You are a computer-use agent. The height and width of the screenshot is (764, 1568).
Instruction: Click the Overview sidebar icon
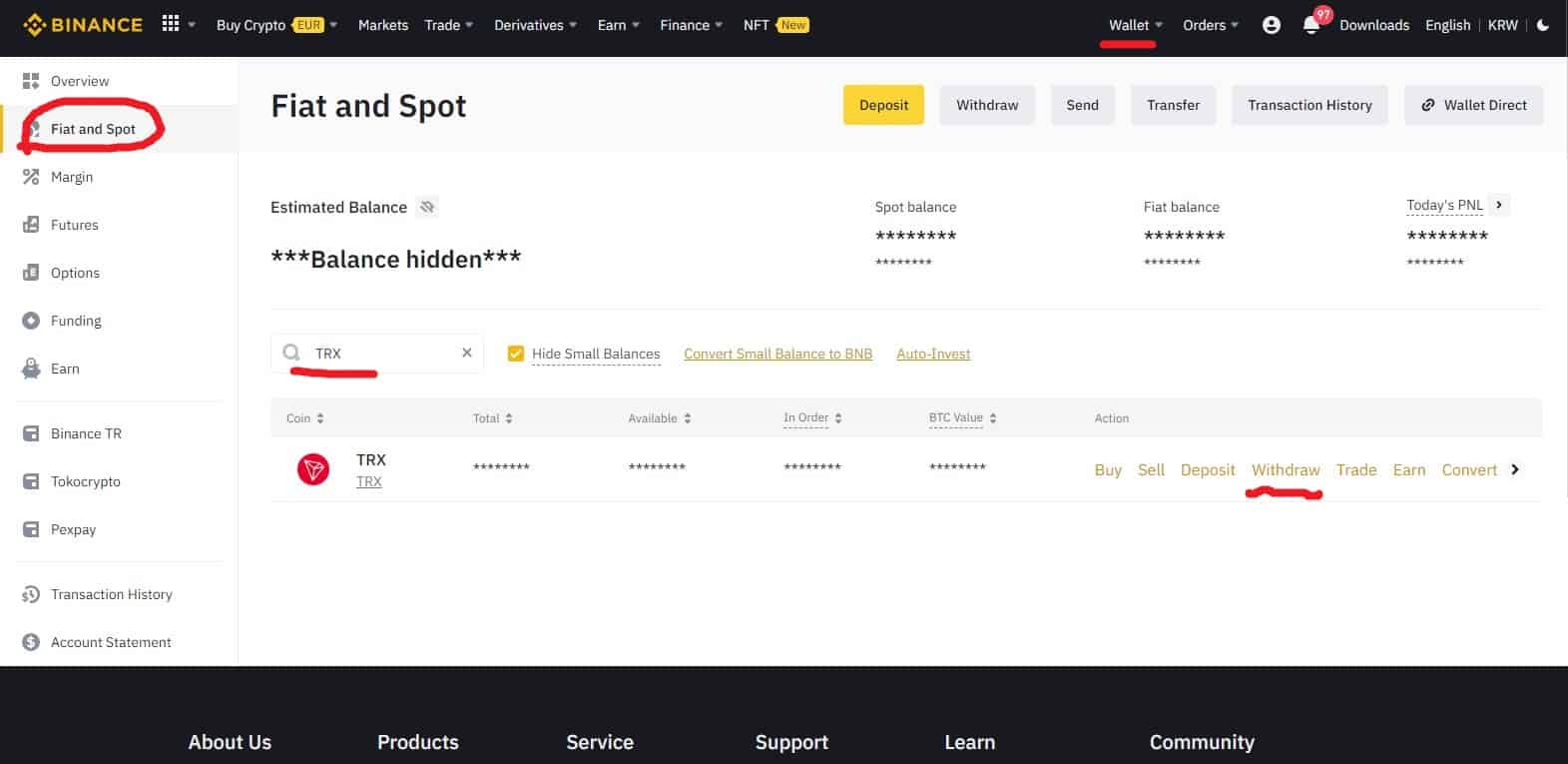coord(31,81)
